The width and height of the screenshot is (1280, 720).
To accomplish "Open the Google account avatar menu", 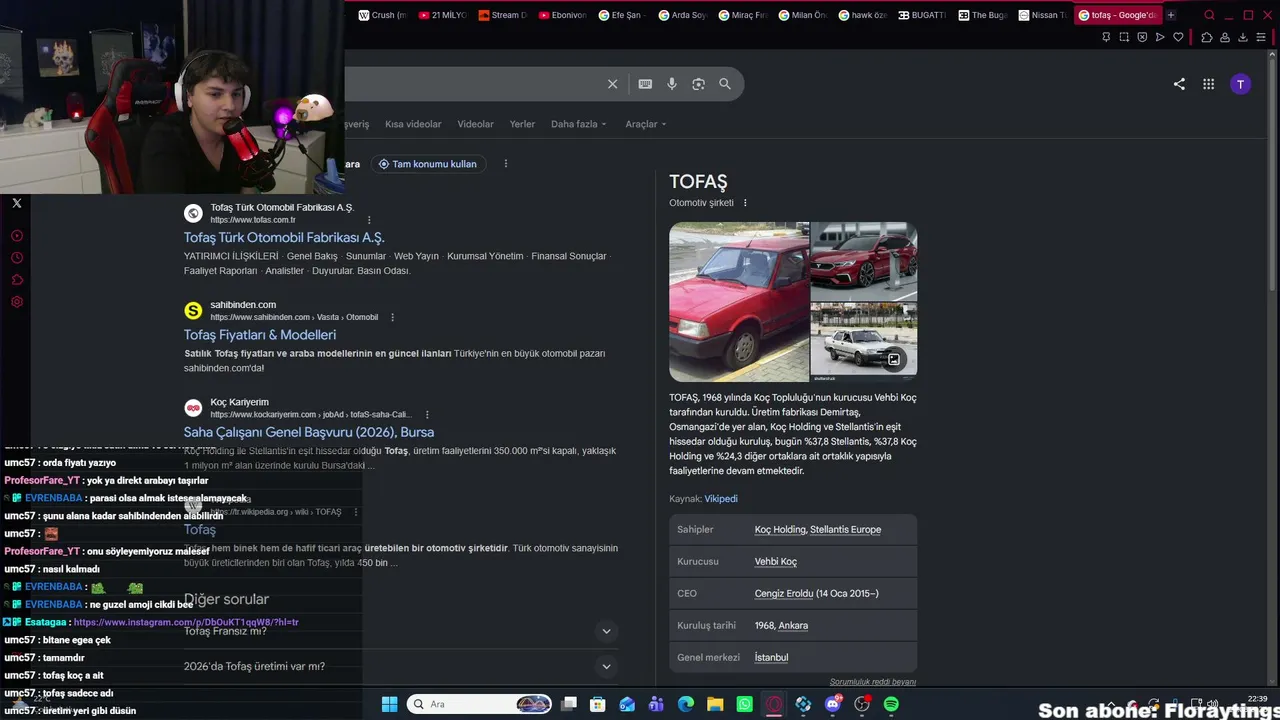I will tap(1240, 84).
